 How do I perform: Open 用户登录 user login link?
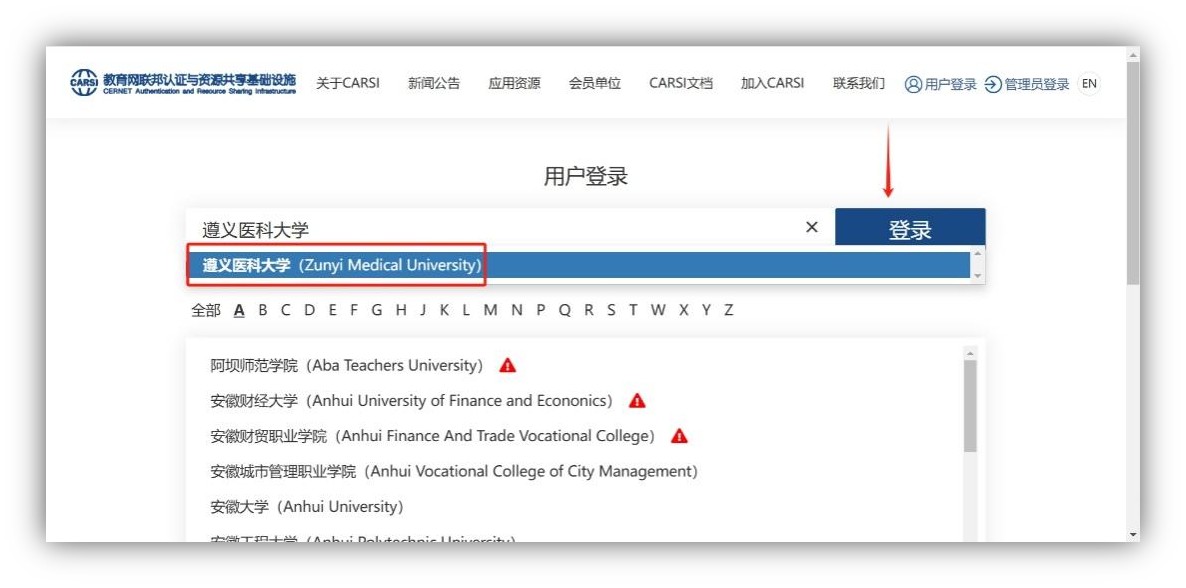[x=941, y=84]
